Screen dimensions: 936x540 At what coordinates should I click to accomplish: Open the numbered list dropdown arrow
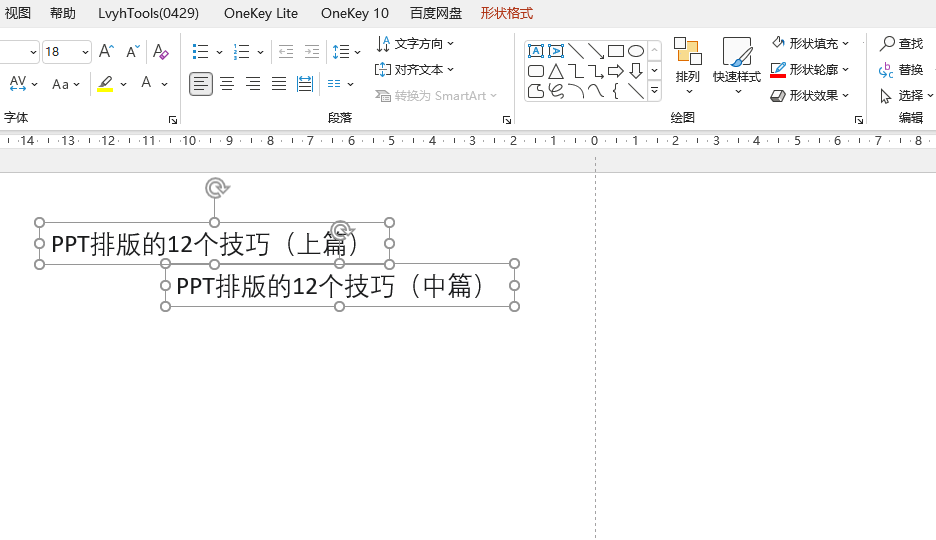pyautogui.click(x=260, y=52)
